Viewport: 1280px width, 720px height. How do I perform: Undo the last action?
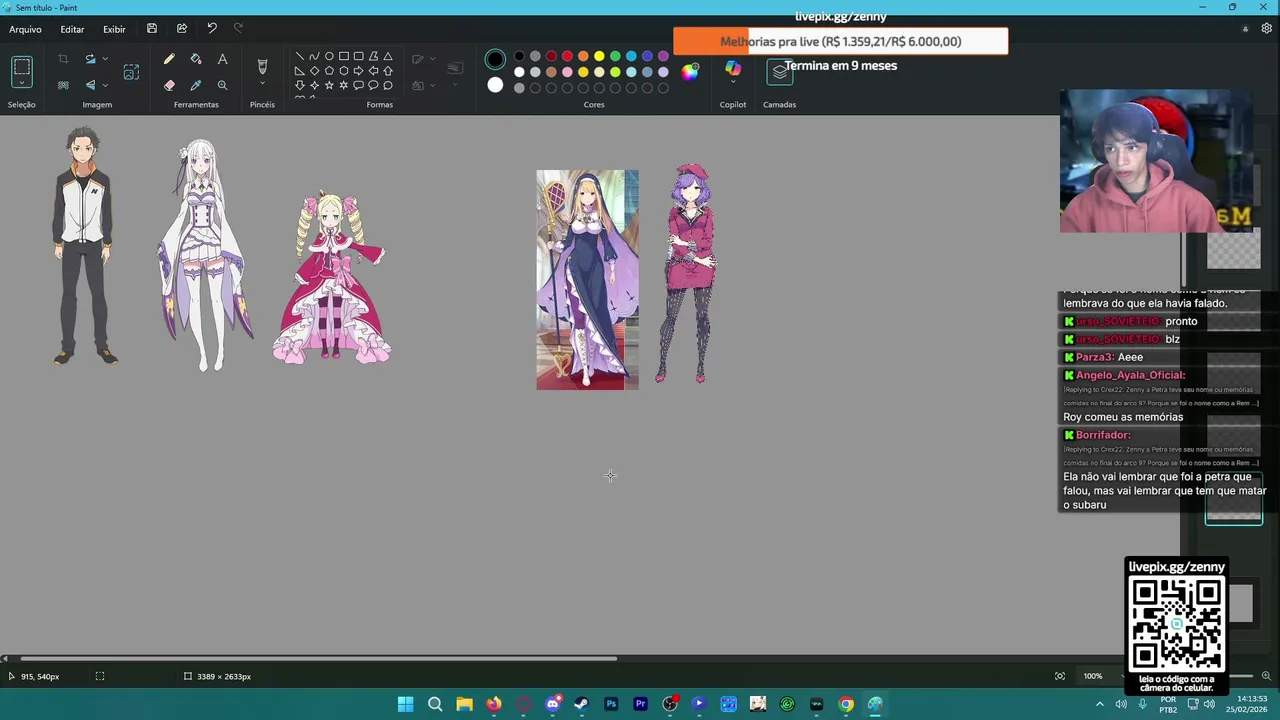coord(212,29)
